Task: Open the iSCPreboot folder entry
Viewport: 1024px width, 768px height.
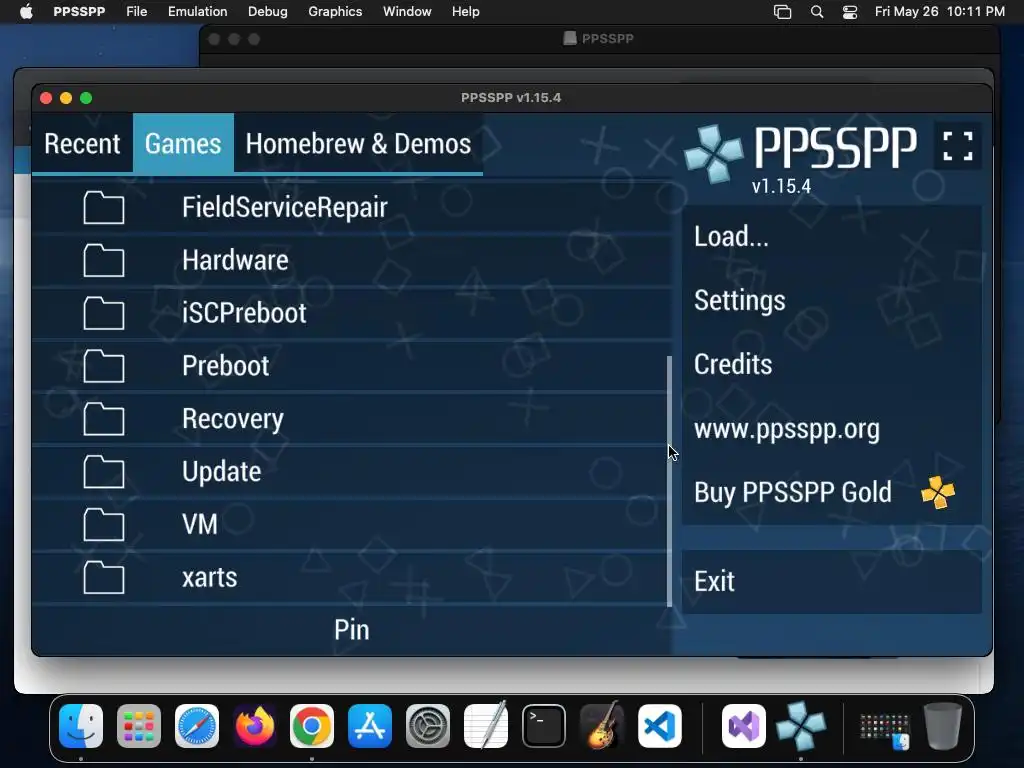Action: 351,313
